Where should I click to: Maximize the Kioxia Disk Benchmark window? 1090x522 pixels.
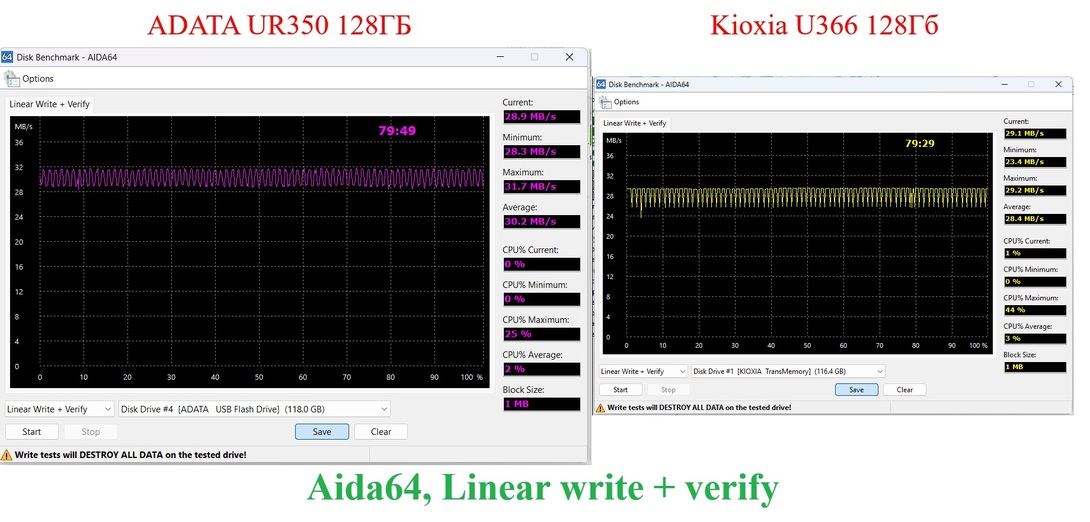(x=1031, y=84)
